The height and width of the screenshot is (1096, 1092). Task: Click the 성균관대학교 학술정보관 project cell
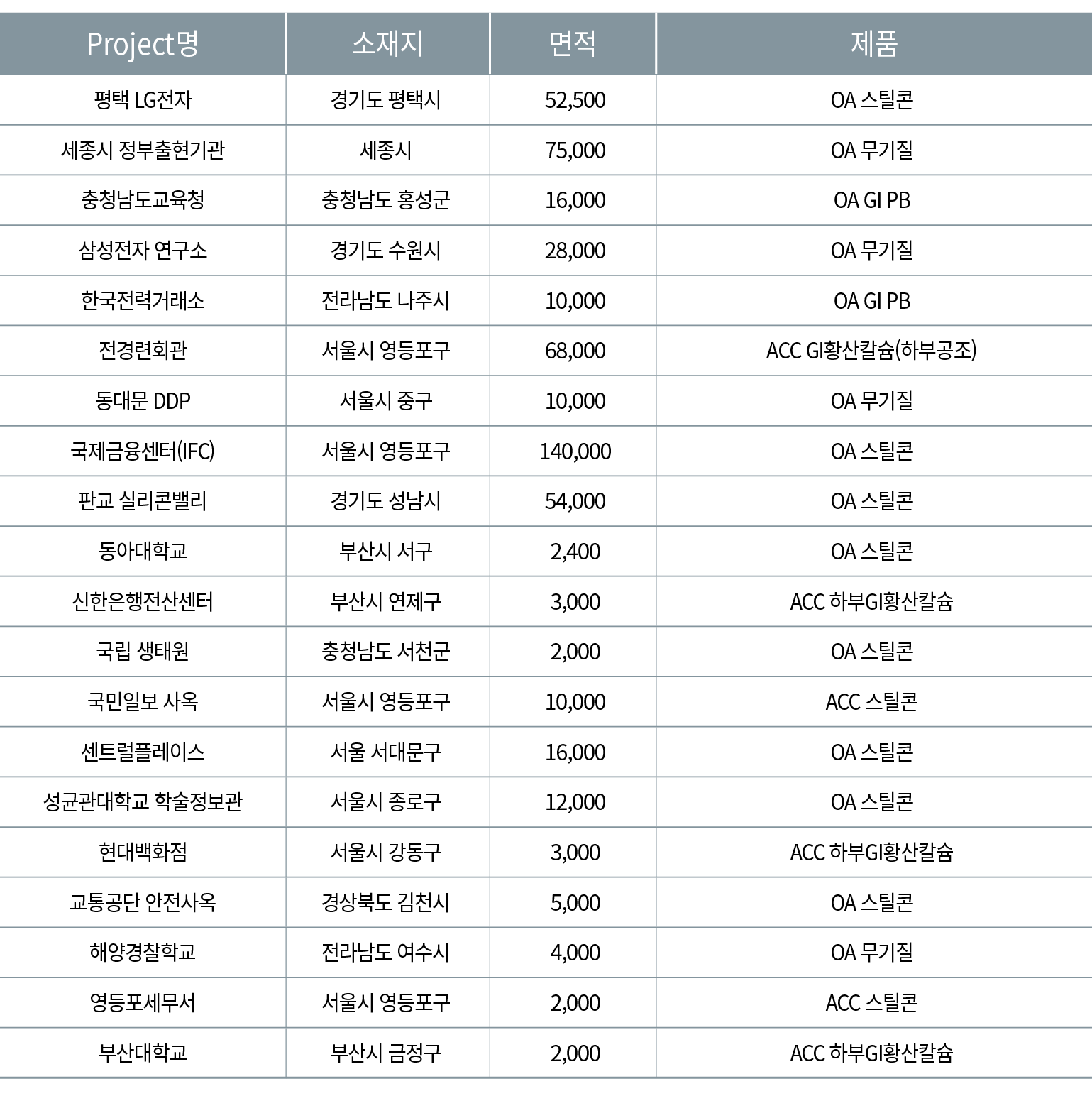coord(143,802)
